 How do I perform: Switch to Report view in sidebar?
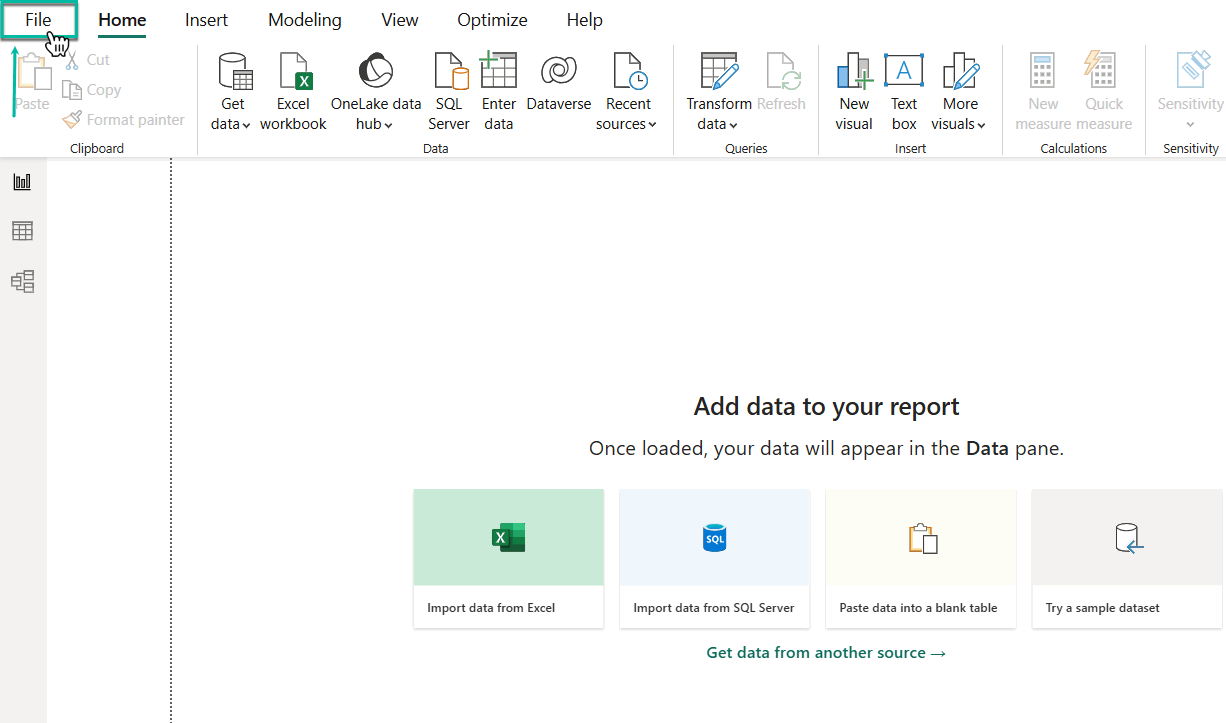pyautogui.click(x=22, y=181)
